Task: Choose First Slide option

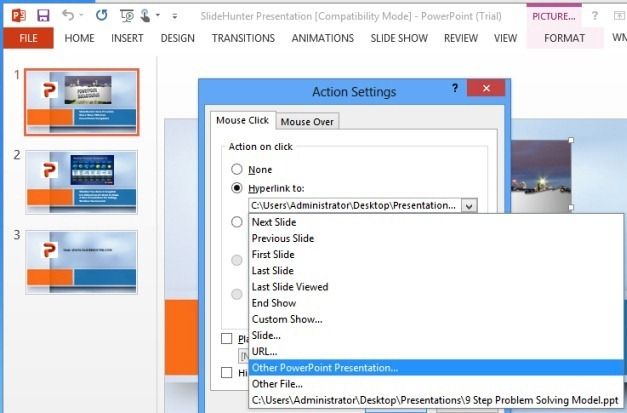Action: (x=436, y=254)
